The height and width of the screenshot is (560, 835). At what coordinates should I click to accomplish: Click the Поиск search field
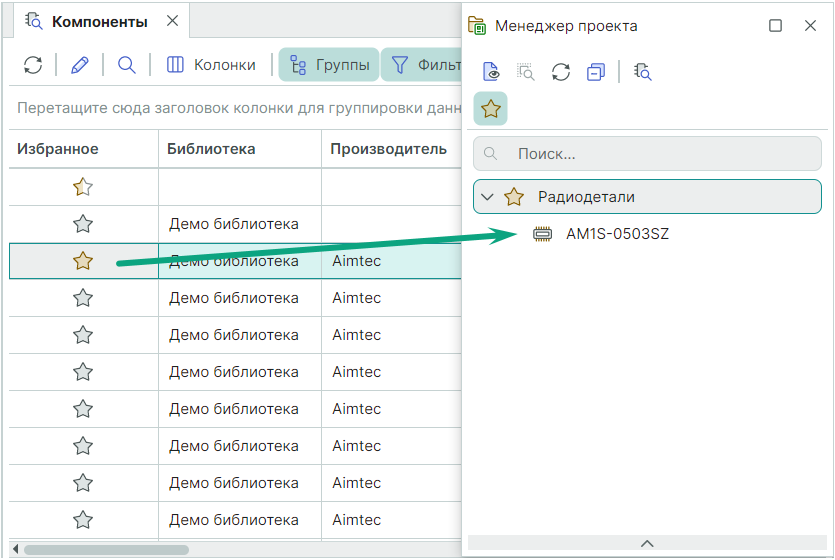(660, 154)
